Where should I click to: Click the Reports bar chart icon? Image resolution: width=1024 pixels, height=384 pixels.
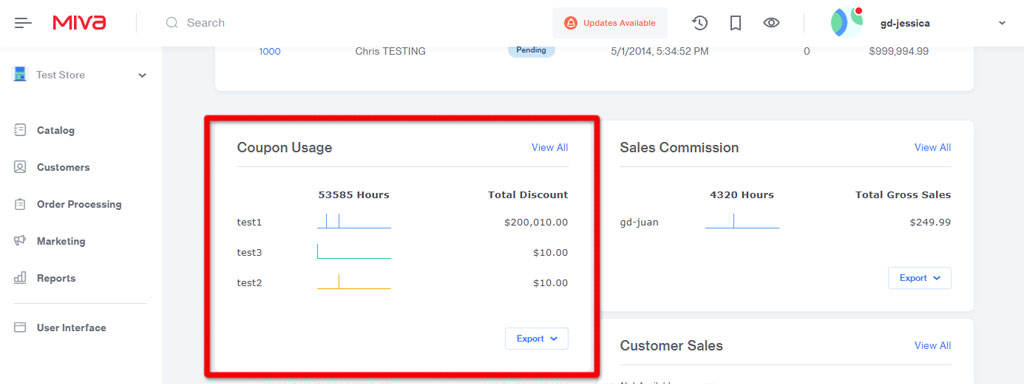[x=20, y=278]
